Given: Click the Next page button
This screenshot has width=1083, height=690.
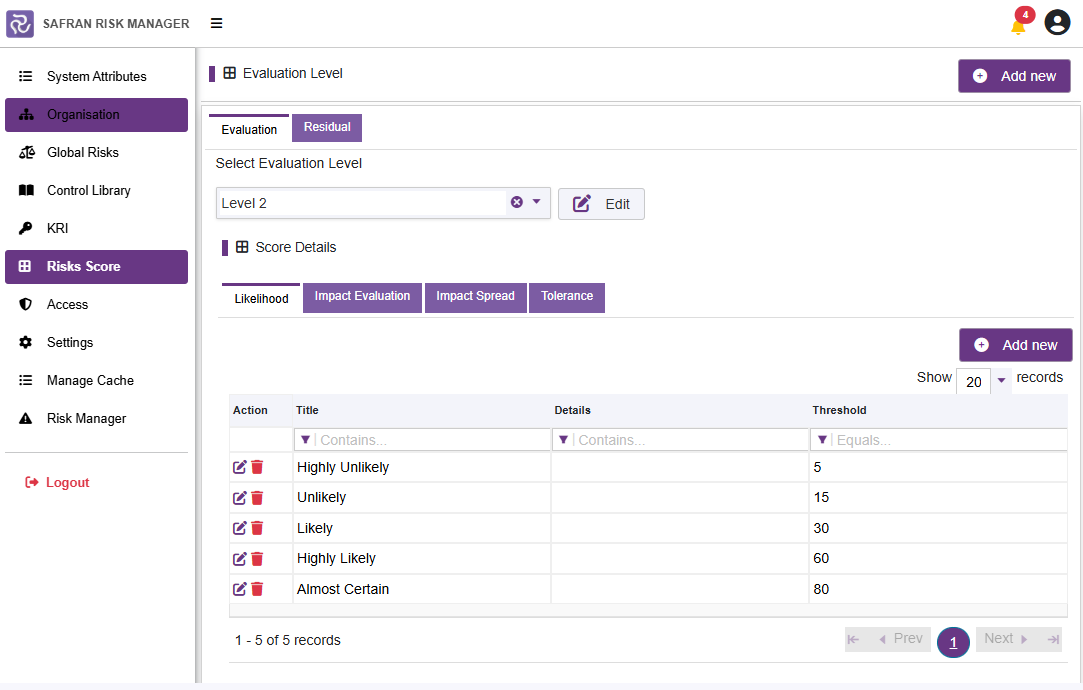Looking at the screenshot, I should coord(1006,639).
